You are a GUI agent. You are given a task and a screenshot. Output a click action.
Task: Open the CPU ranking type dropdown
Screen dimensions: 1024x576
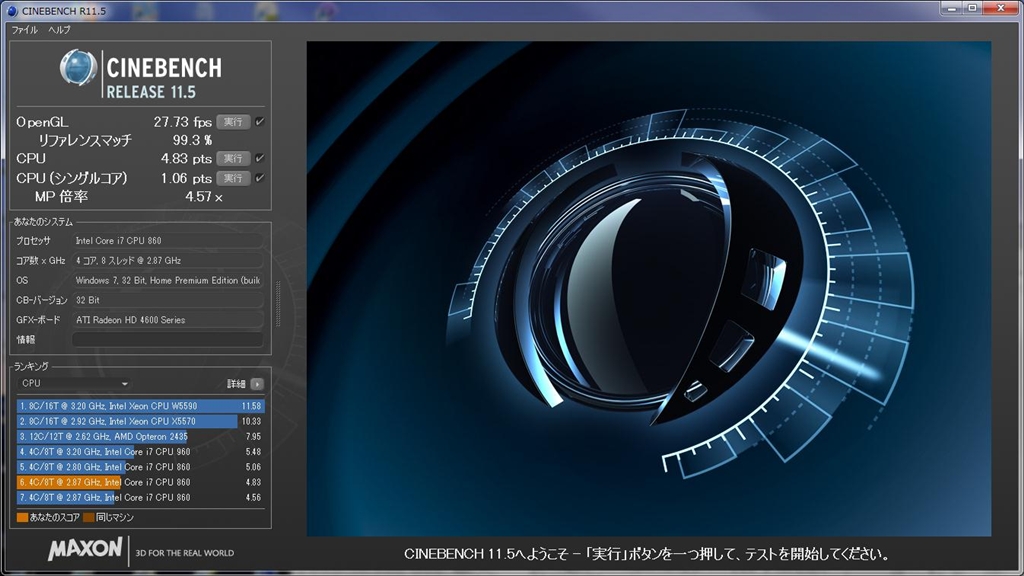pyautogui.click(x=75, y=384)
